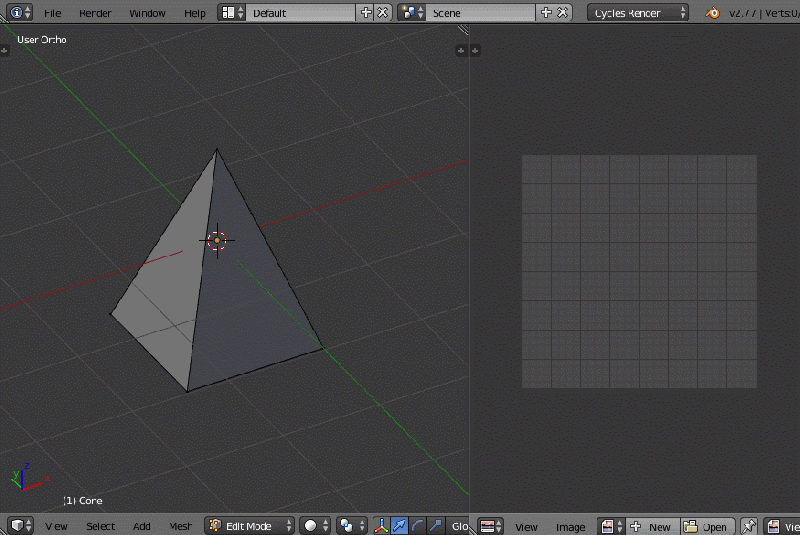This screenshot has height=535, width=800.
Task: Click the 3D view corner split handle
Action: tap(463, 29)
